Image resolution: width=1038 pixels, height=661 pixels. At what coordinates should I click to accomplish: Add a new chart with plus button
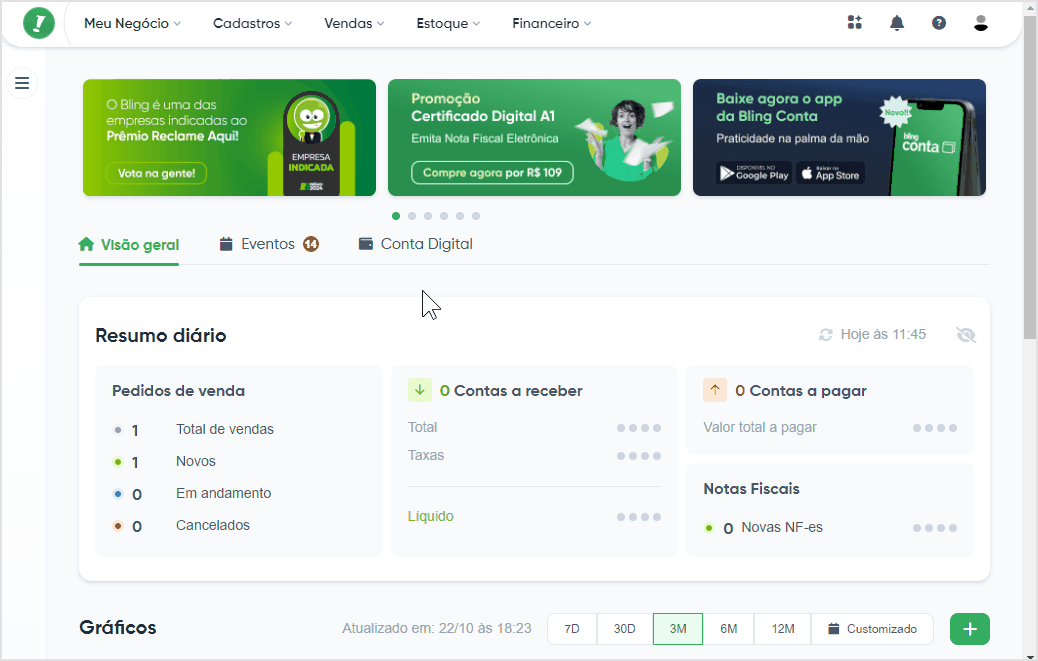point(970,629)
